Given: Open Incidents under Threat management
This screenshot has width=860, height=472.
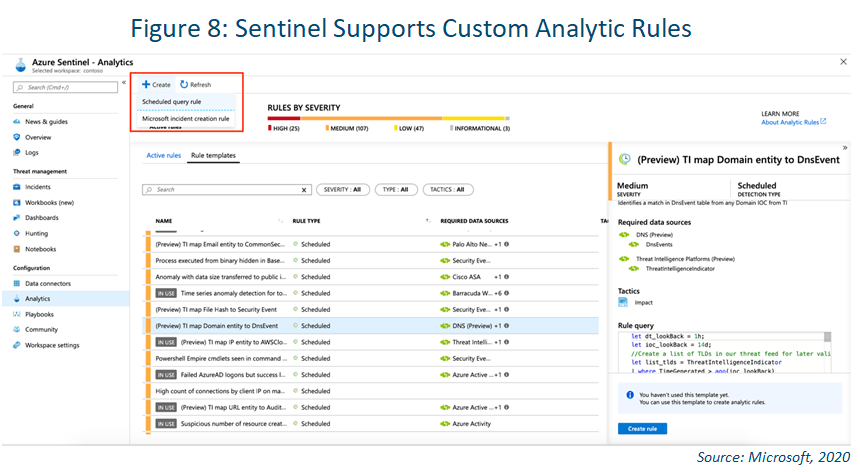Looking at the screenshot, I should pos(37,187).
